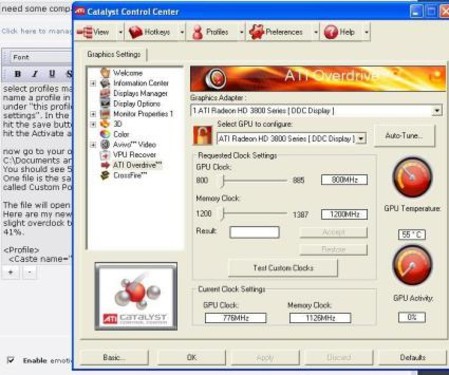Click the VPU Recover icon
This screenshot has width=449, height=375.
coord(105,155)
